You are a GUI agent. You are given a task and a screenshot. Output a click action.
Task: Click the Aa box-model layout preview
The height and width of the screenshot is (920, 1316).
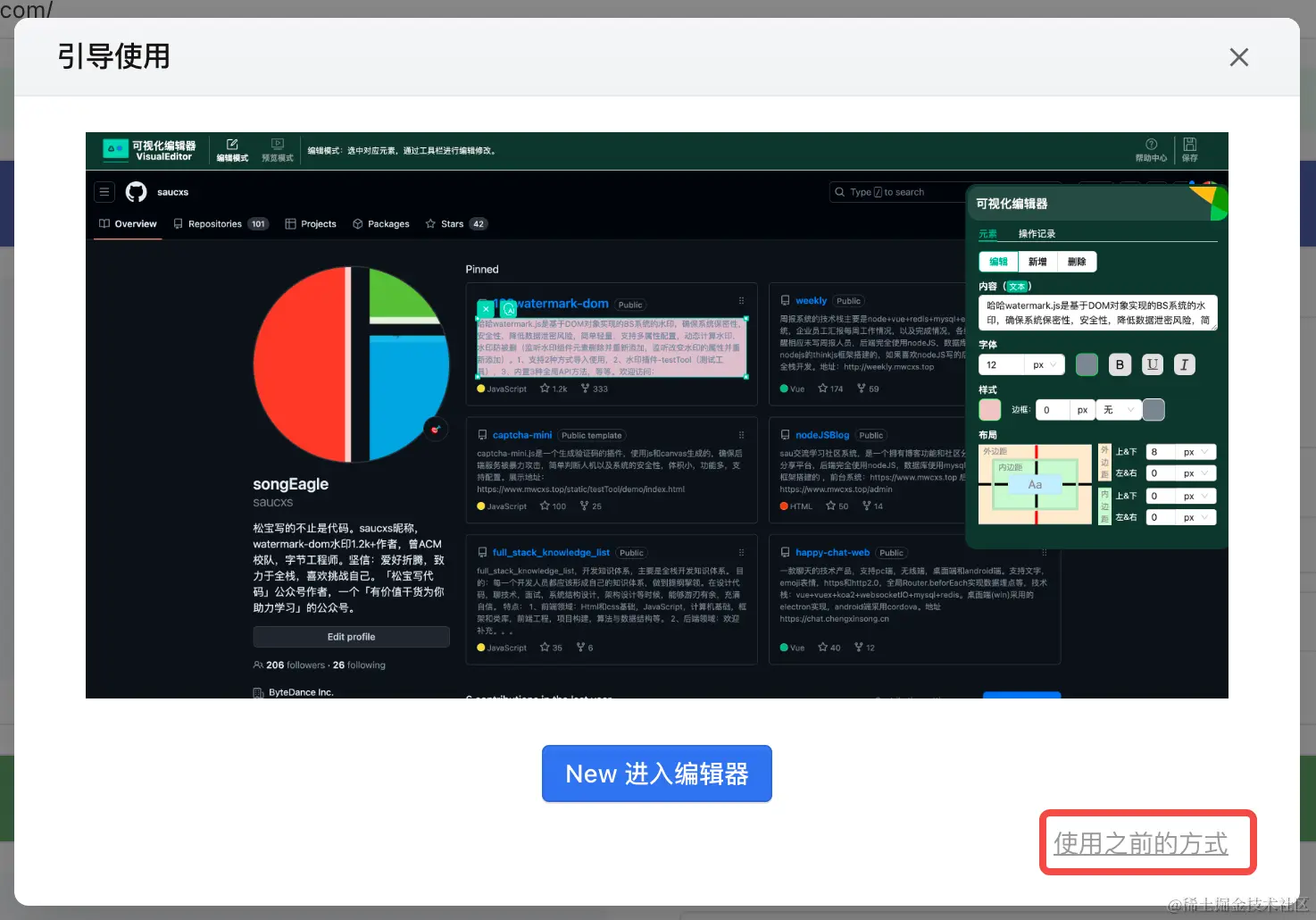point(1036,484)
